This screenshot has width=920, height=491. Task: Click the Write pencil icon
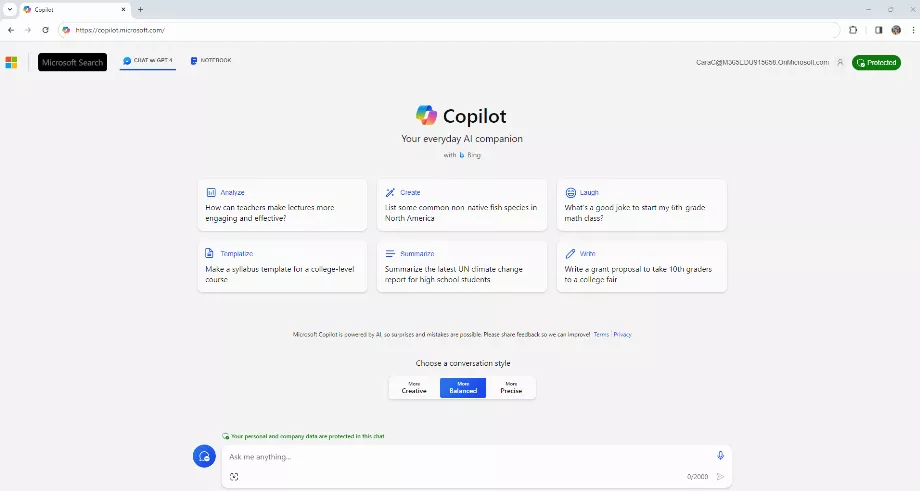570,253
